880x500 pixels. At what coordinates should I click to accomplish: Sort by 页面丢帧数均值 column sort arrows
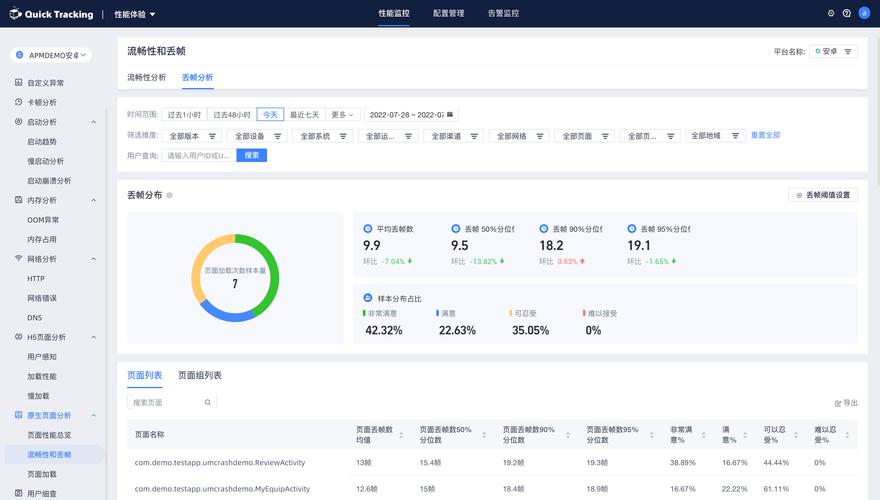401,435
